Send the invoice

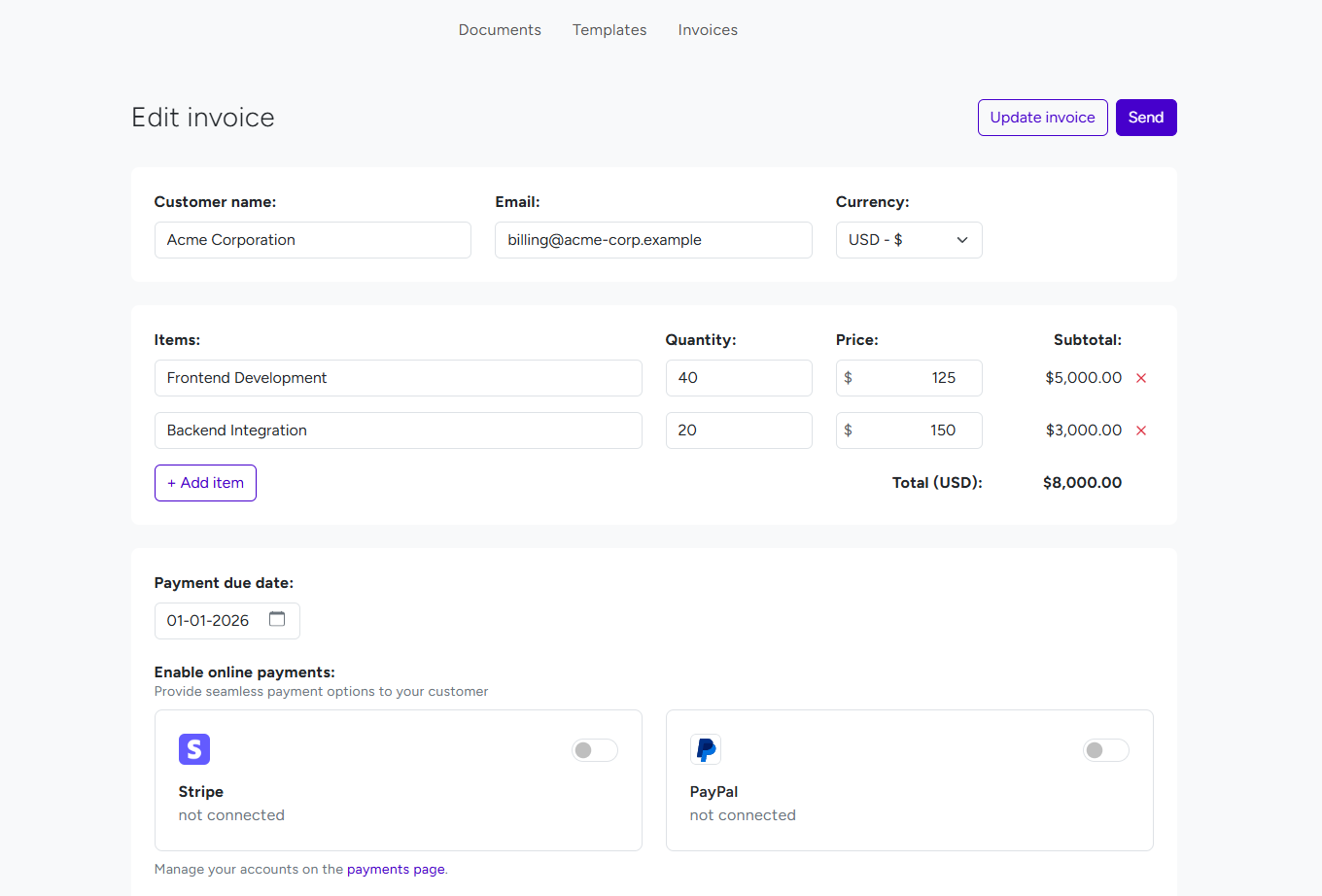tap(1146, 117)
